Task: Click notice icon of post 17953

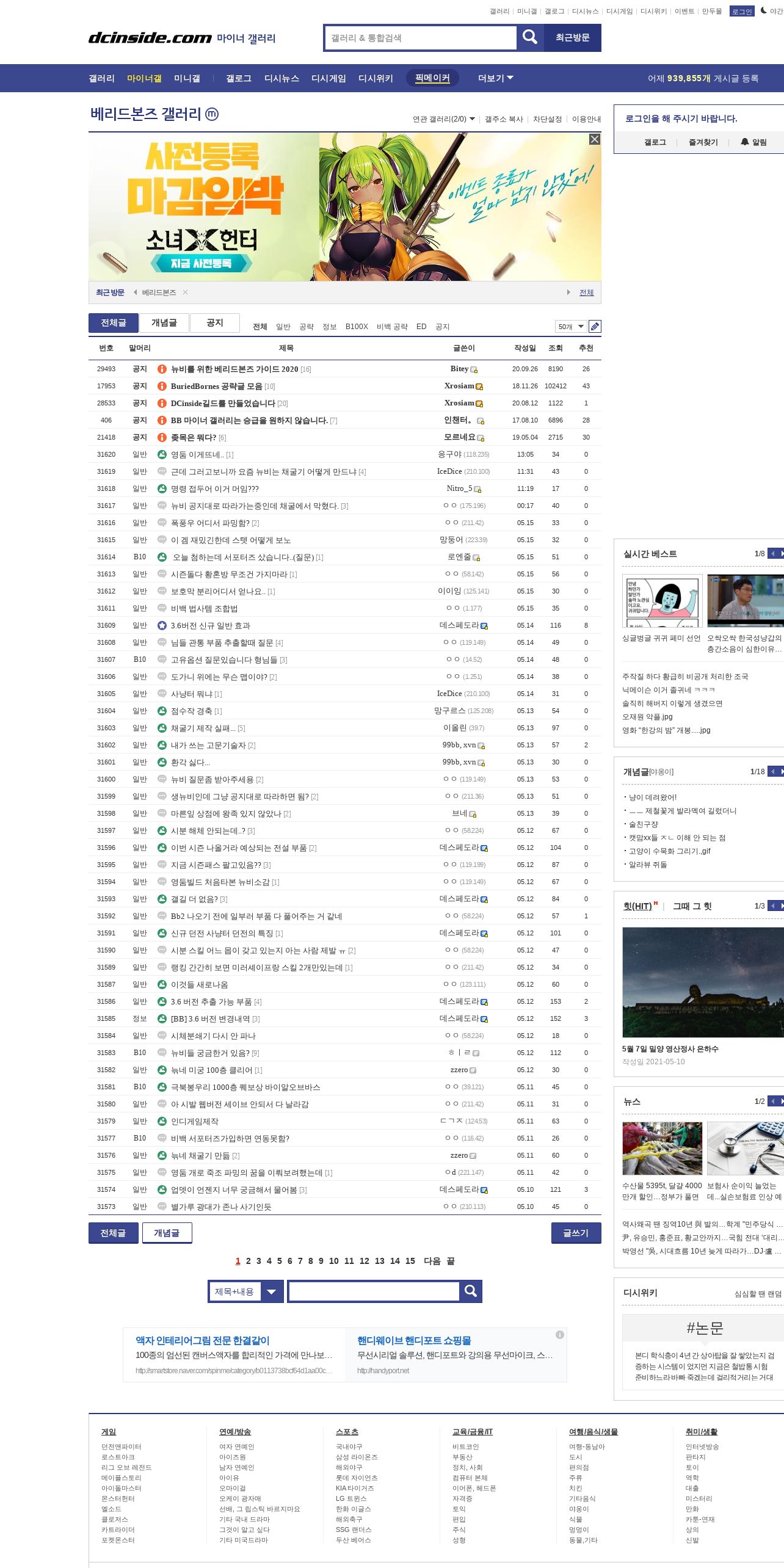Action: pyautogui.click(x=162, y=386)
